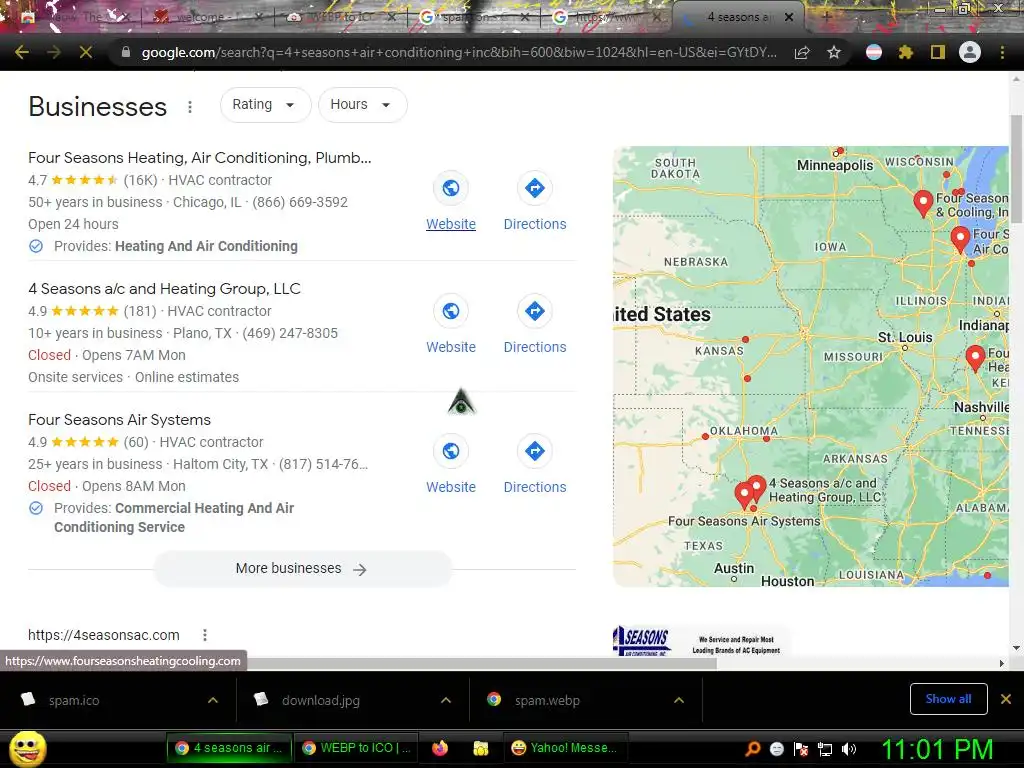Click the search magnifier tray icon
The width and height of the screenshot is (1024, 768).
coord(753,749)
